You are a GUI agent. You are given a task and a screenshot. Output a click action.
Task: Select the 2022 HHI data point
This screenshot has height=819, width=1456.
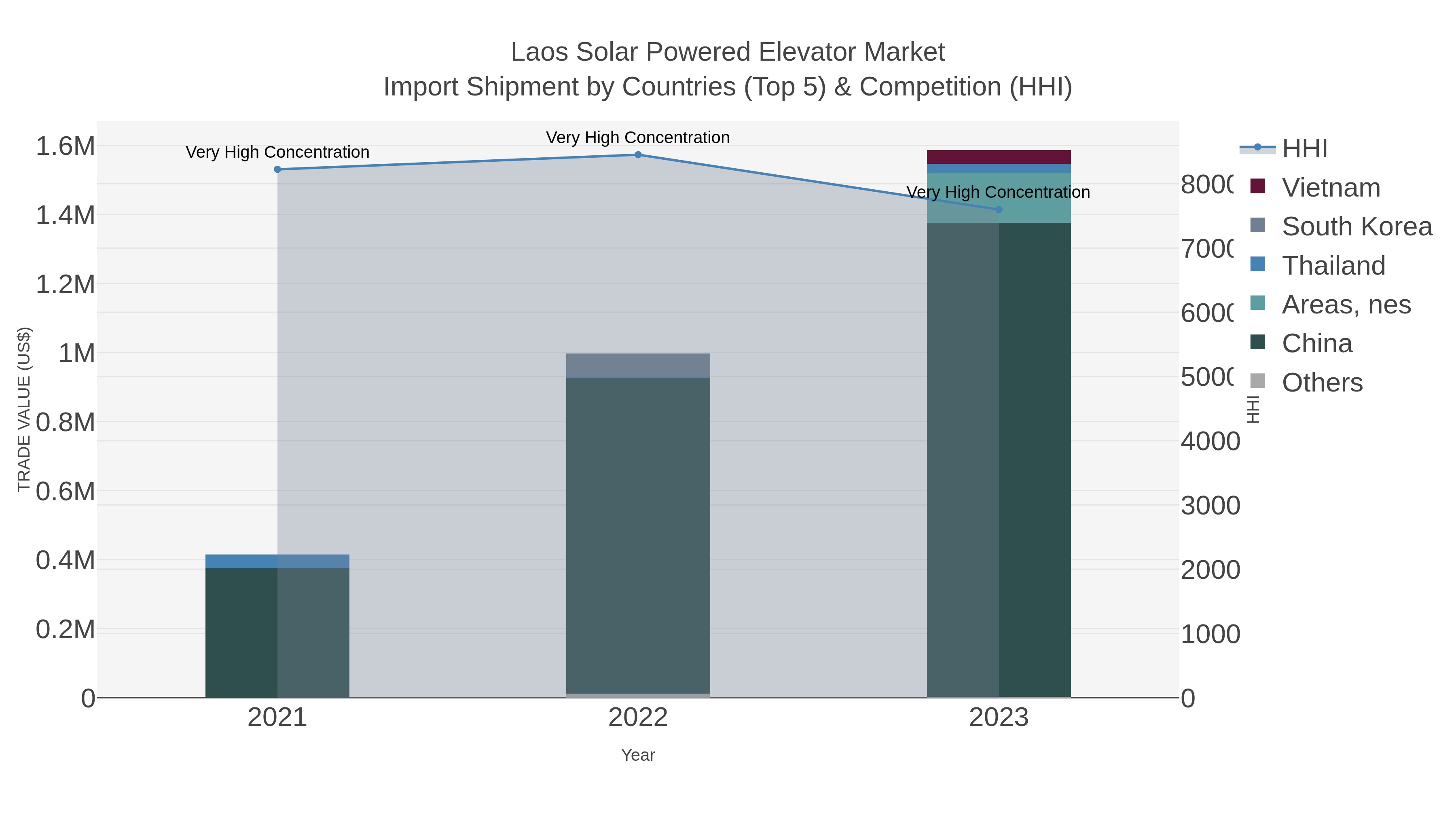(638, 155)
